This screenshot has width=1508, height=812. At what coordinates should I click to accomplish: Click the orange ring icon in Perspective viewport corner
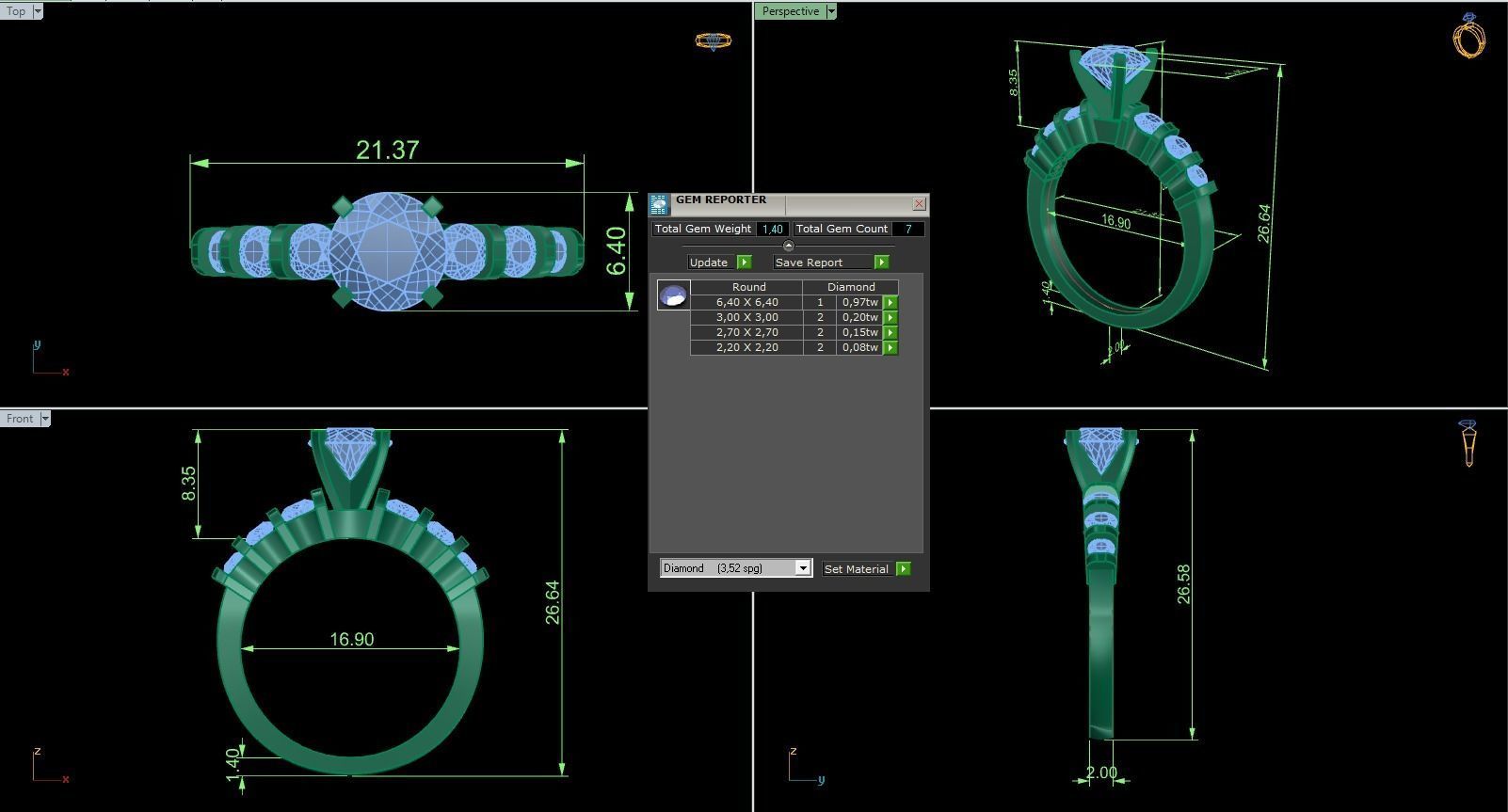tap(1469, 35)
